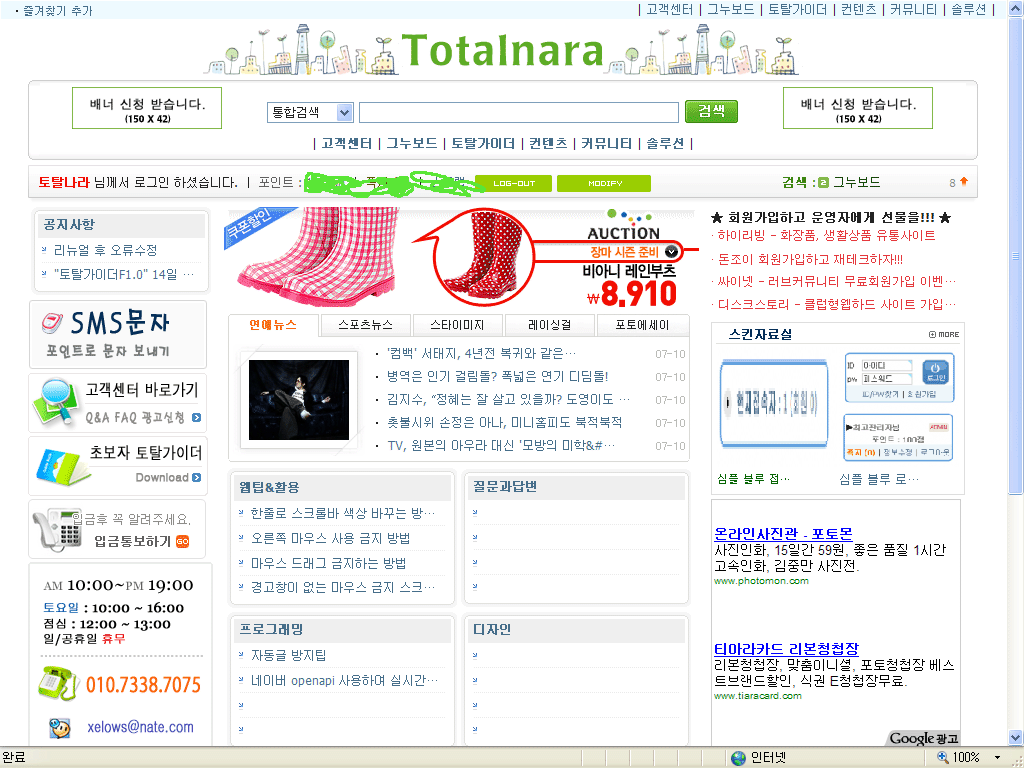Click 심플 블루 로 login skin thumbnail

coord(899,406)
